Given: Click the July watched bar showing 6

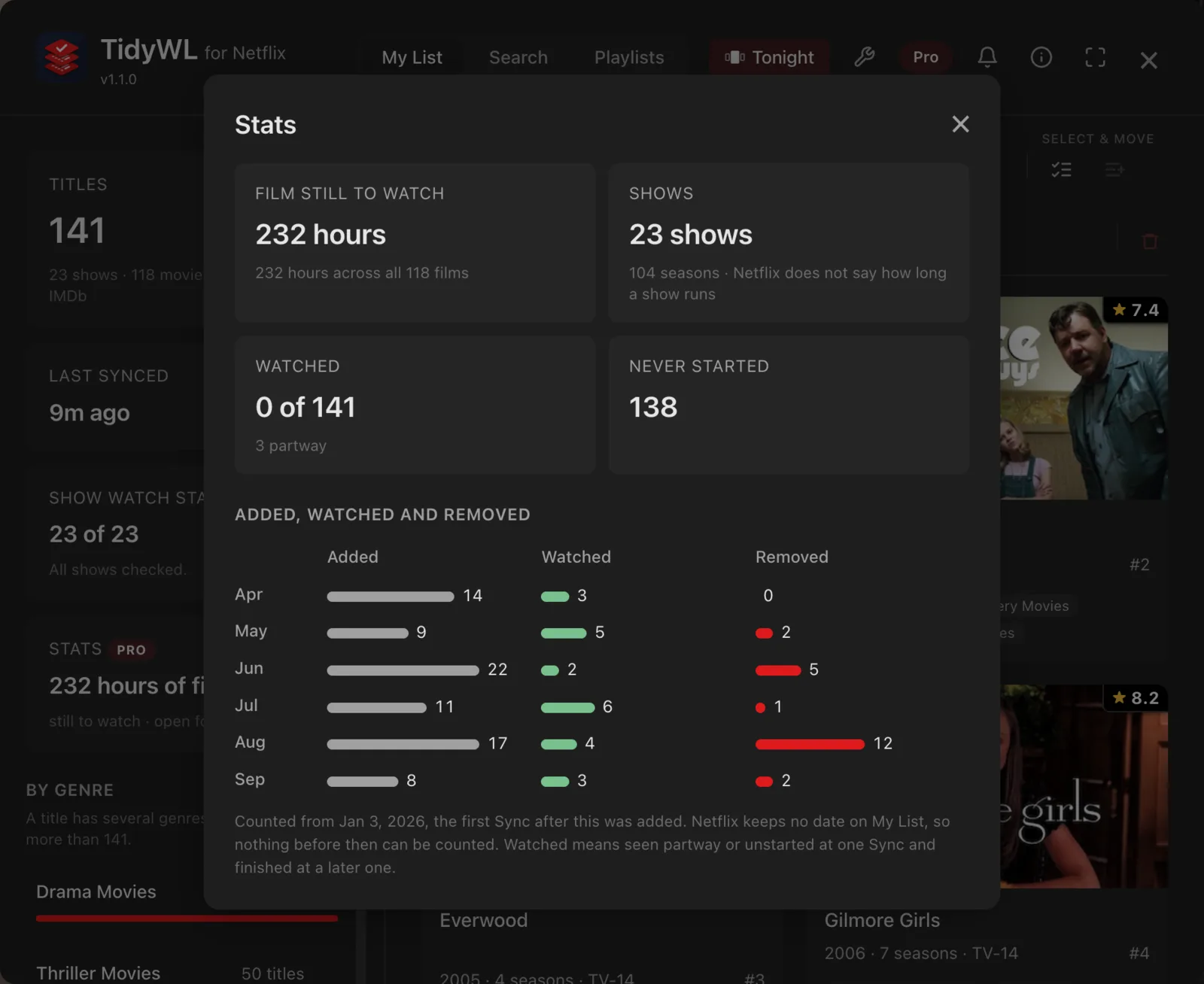Looking at the screenshot, I should tap(567, 708).
